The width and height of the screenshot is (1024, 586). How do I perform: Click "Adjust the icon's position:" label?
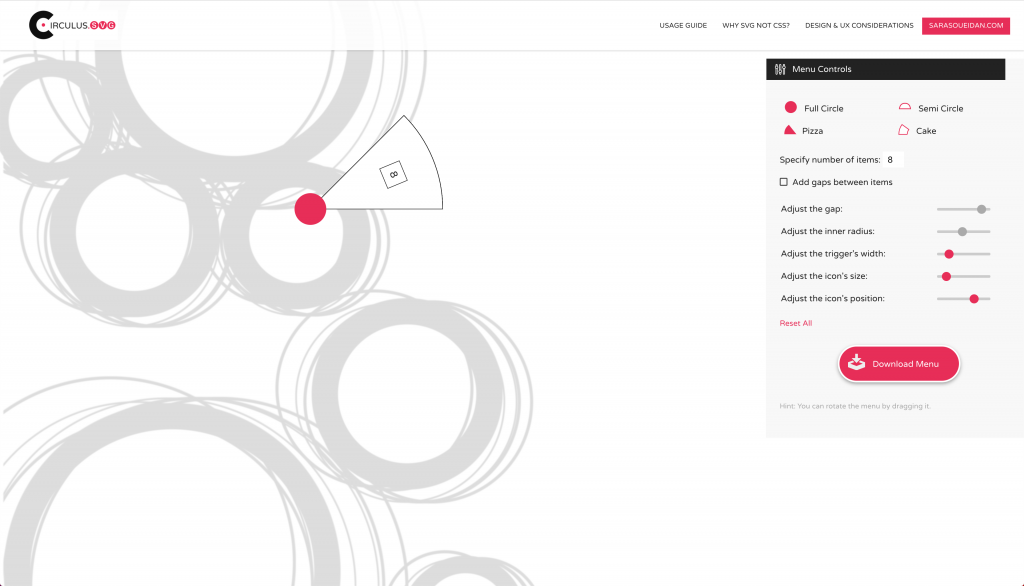[x=833, y=298]
